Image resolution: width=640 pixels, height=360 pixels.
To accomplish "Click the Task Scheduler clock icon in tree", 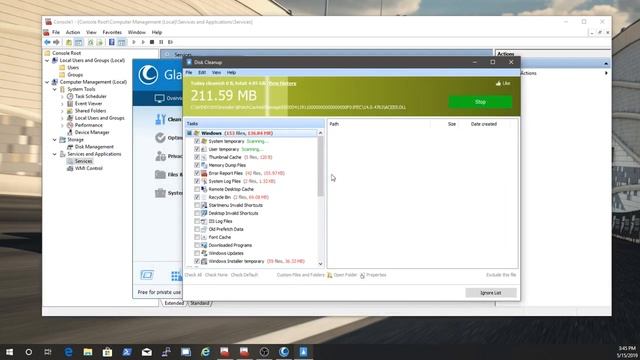I will 70,96.
